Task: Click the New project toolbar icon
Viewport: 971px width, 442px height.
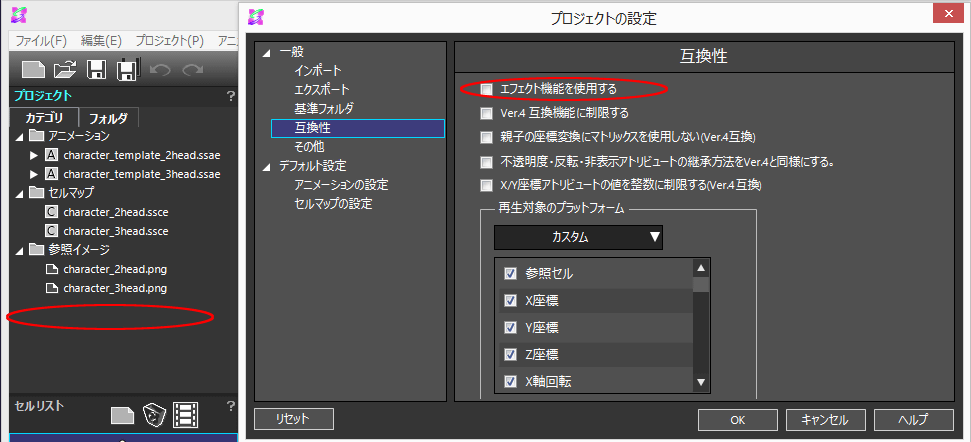Action: coord(33,69)
